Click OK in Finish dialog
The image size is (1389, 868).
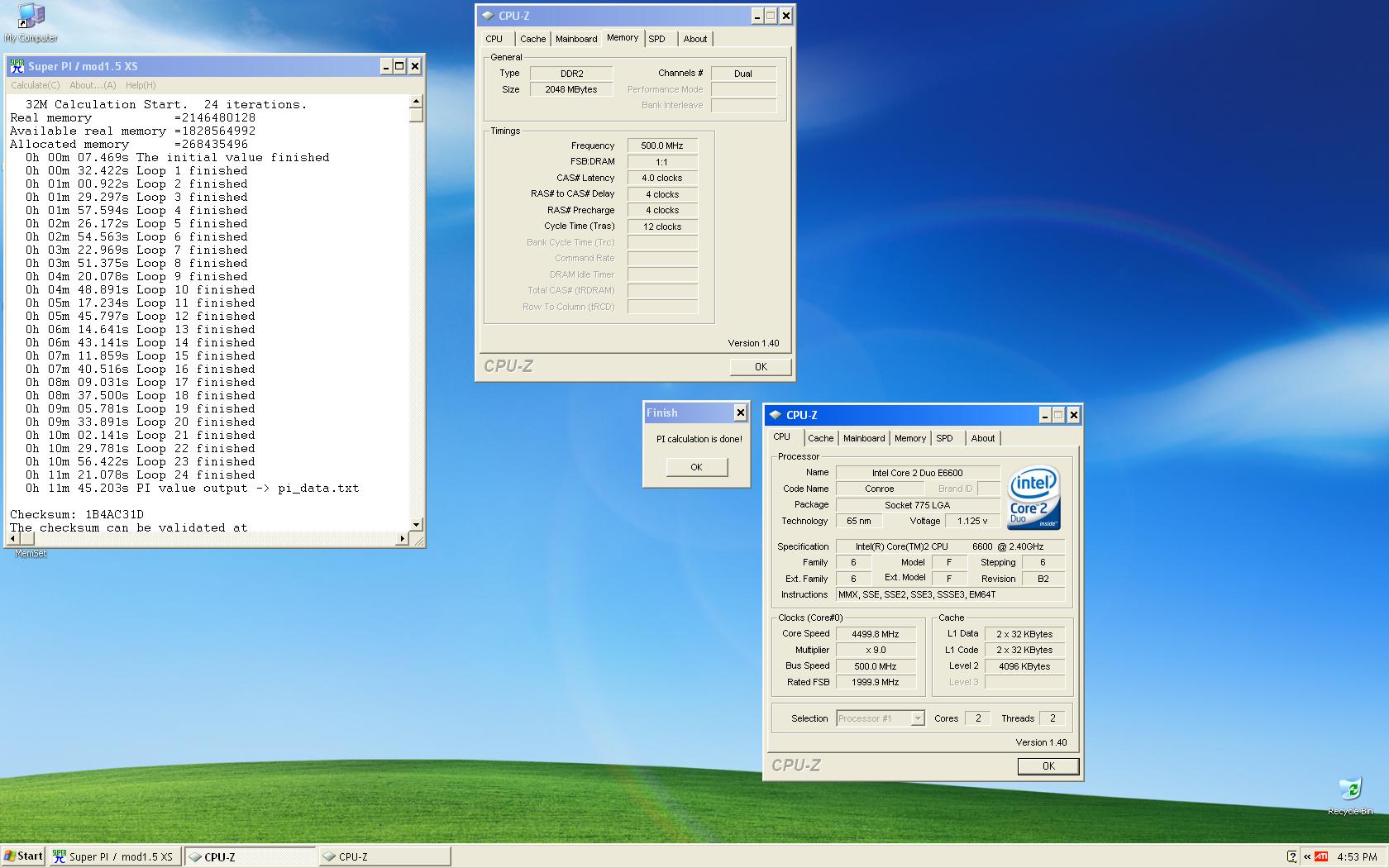pyautogui.click(x=696, y=467)
